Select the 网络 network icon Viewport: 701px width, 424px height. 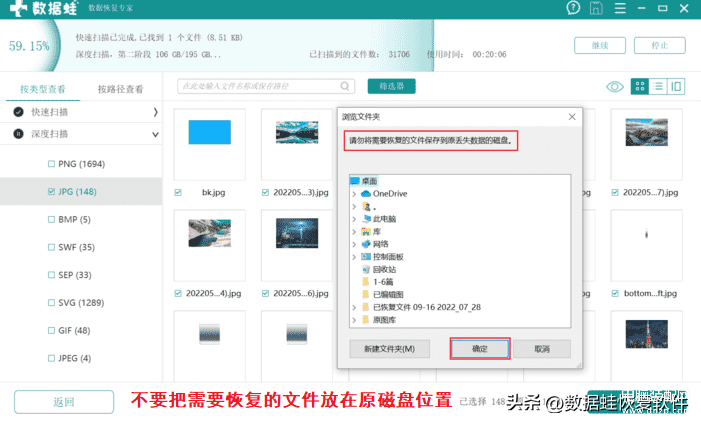pos(366,244)
